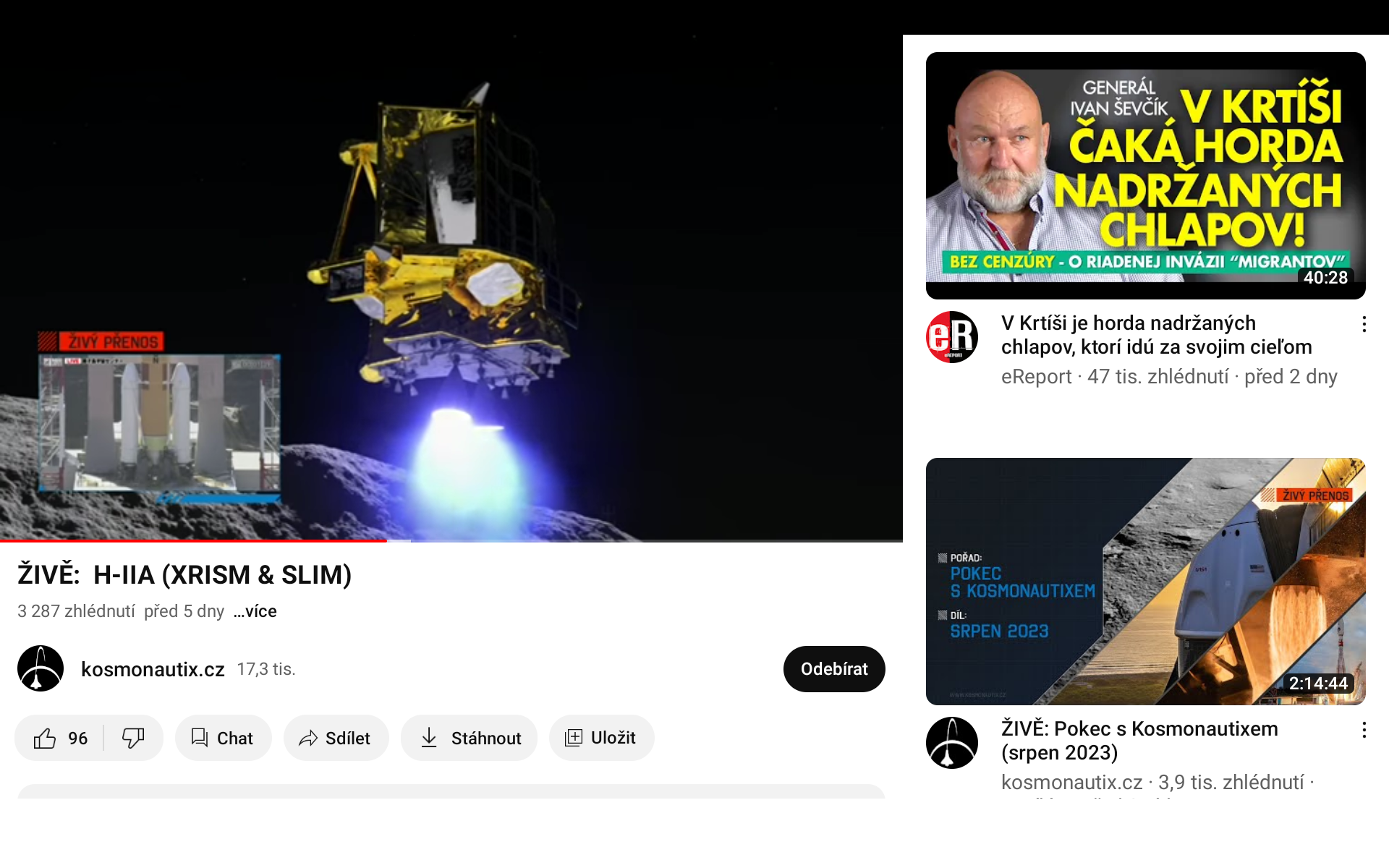The height and width of the screenshot is (868, 1389).
Task: Open kosmonautix.cz channel name link
Action: pyautogui.click(x=153, y=669)
